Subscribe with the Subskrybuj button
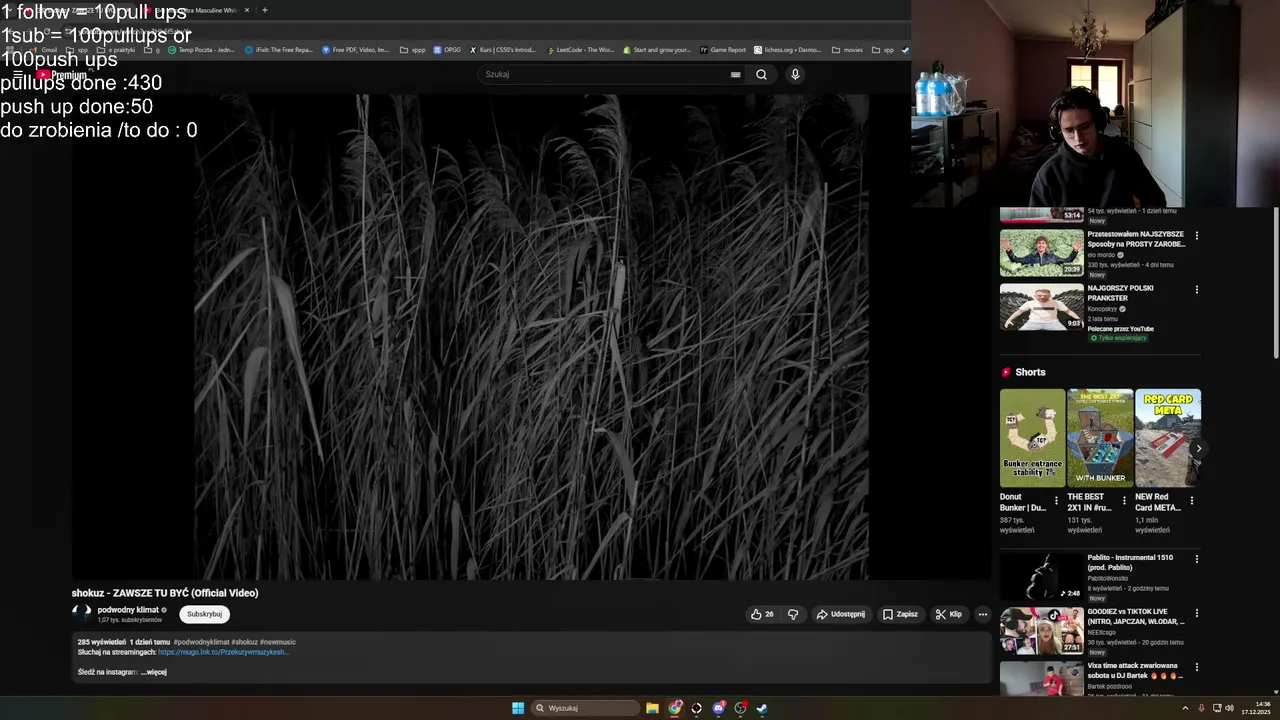This screenshot has height=720, width=1280. (x=205, y=614)
